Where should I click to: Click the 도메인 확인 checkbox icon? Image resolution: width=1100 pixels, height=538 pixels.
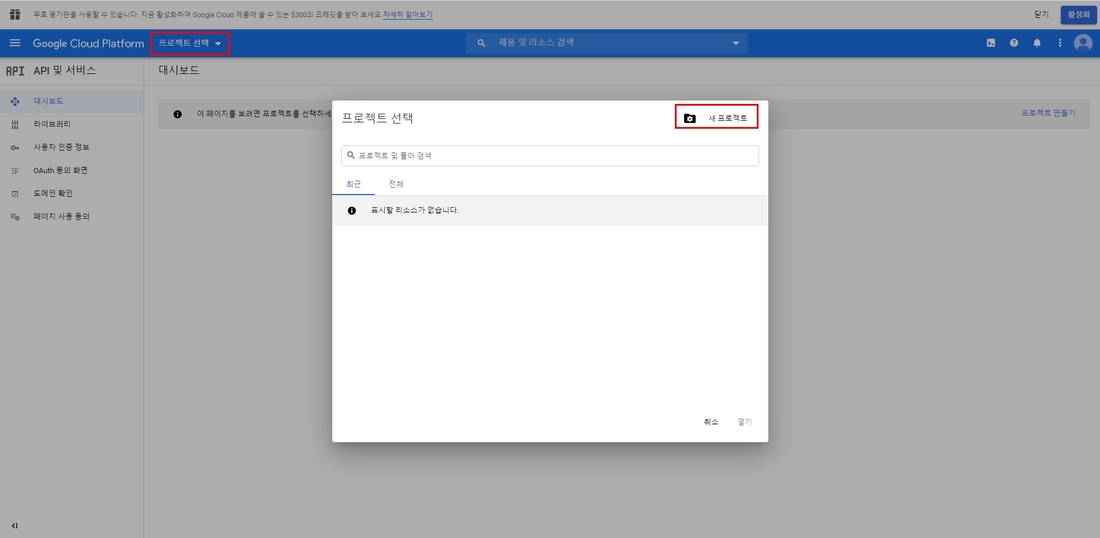click(15, 194)
